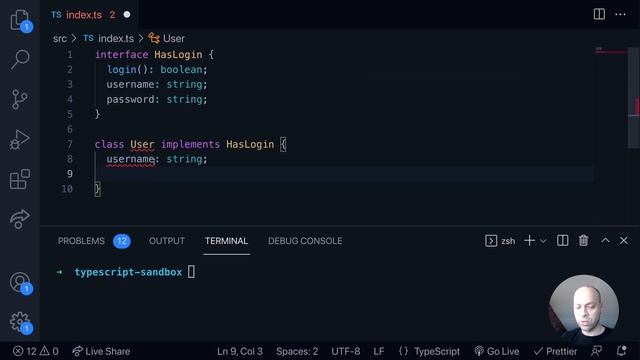Click typescript-sandbox text in the terminal

click(x=128, y=272)
